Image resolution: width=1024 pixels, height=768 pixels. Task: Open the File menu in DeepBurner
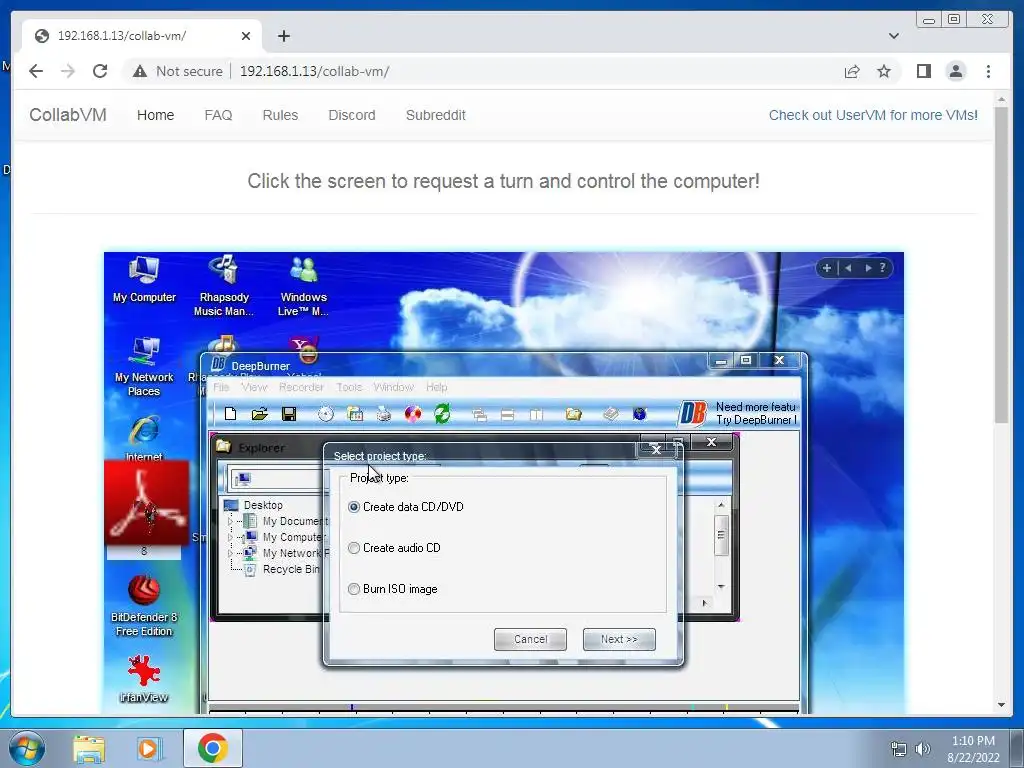(x=221, y=387)
